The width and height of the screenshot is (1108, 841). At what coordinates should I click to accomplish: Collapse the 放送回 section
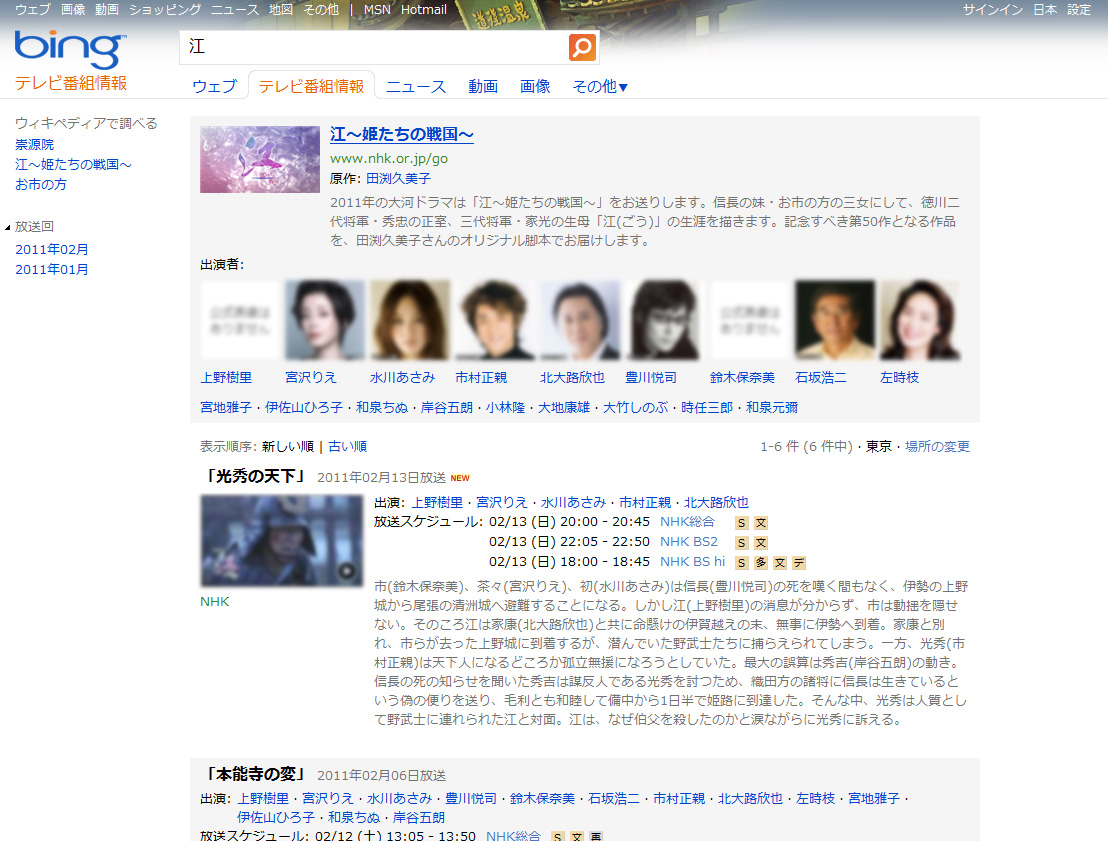8,227
